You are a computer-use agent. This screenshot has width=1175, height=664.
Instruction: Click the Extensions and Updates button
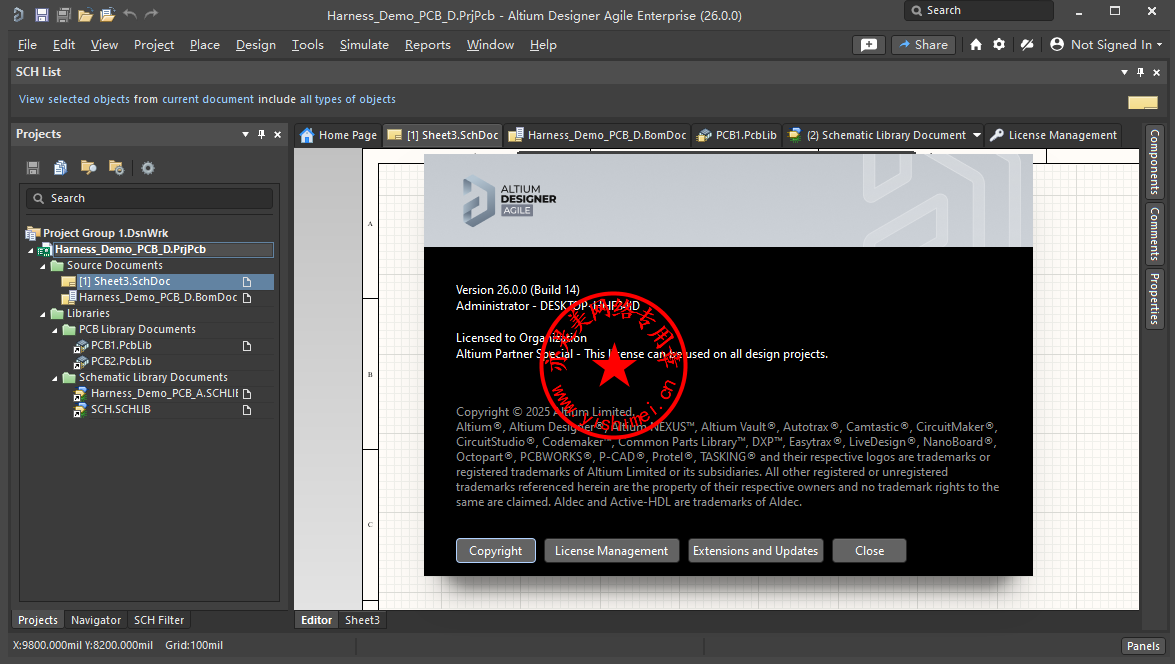[755, 551]
